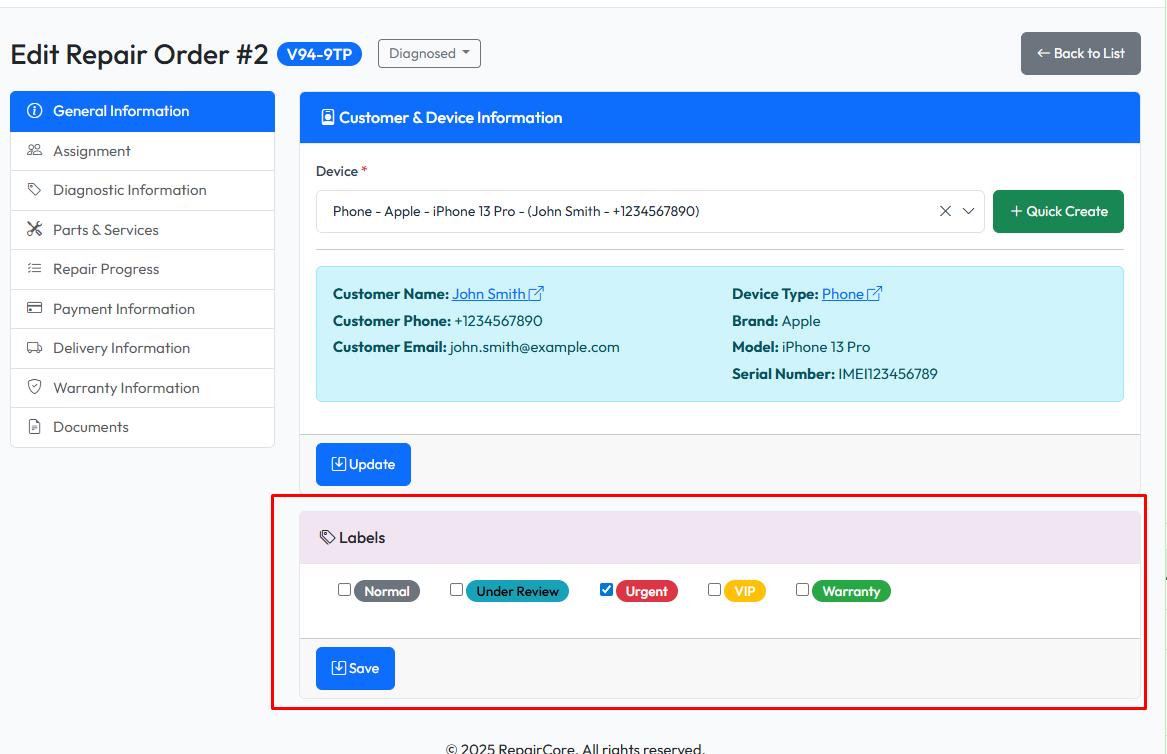This screenshot has width=1167, height=754.
Task: Click the Parts & Services tools icon
Action: (34, 230)
